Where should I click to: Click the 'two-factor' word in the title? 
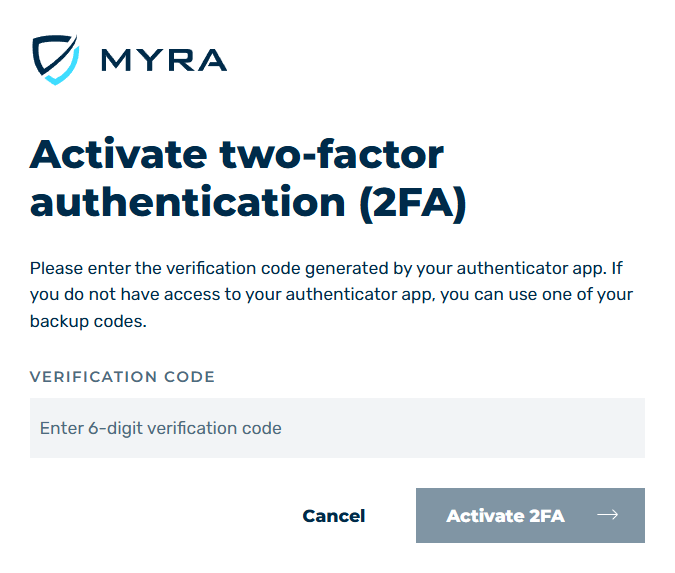(331, 154)
